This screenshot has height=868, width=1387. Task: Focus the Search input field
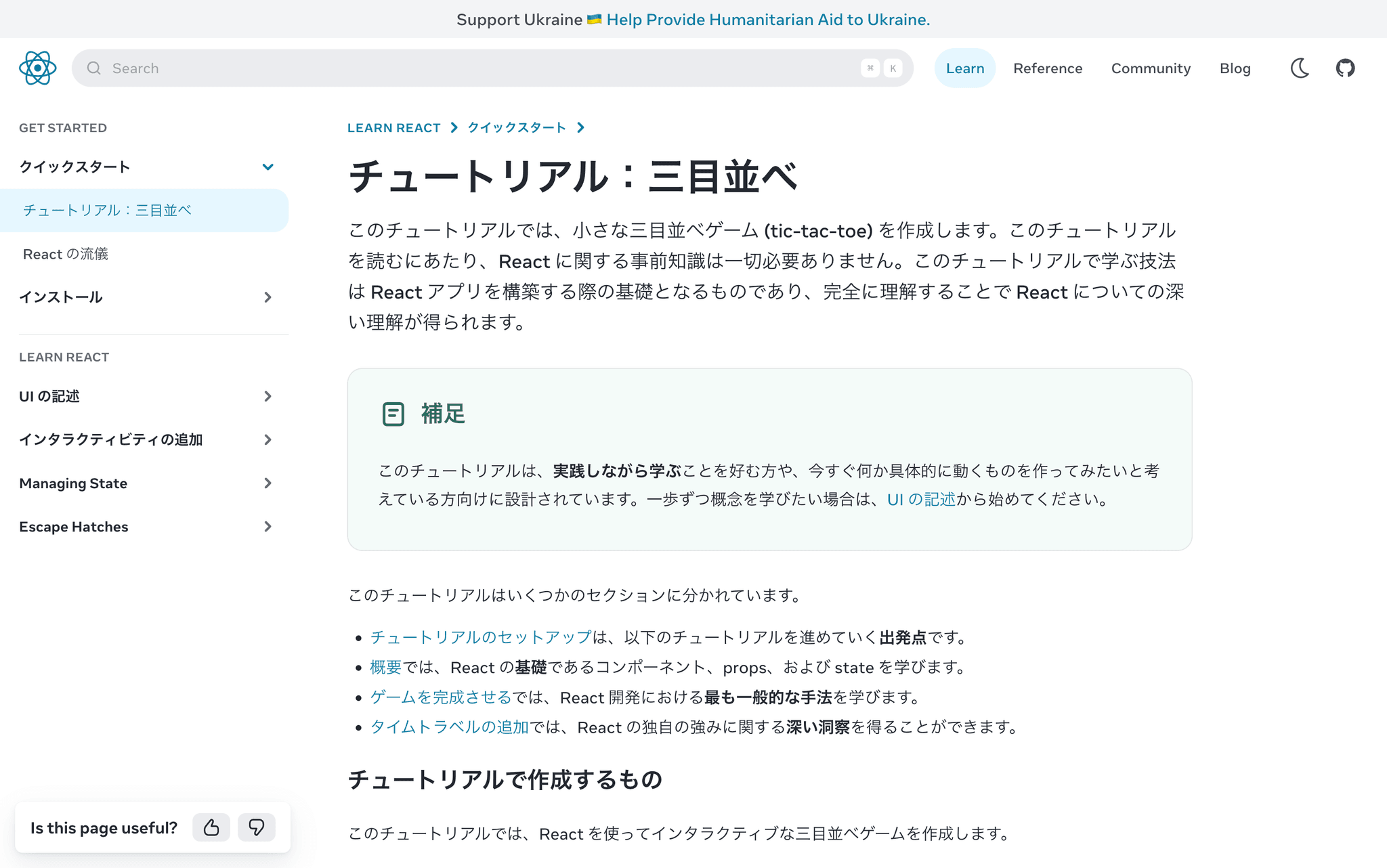point(492,68)
